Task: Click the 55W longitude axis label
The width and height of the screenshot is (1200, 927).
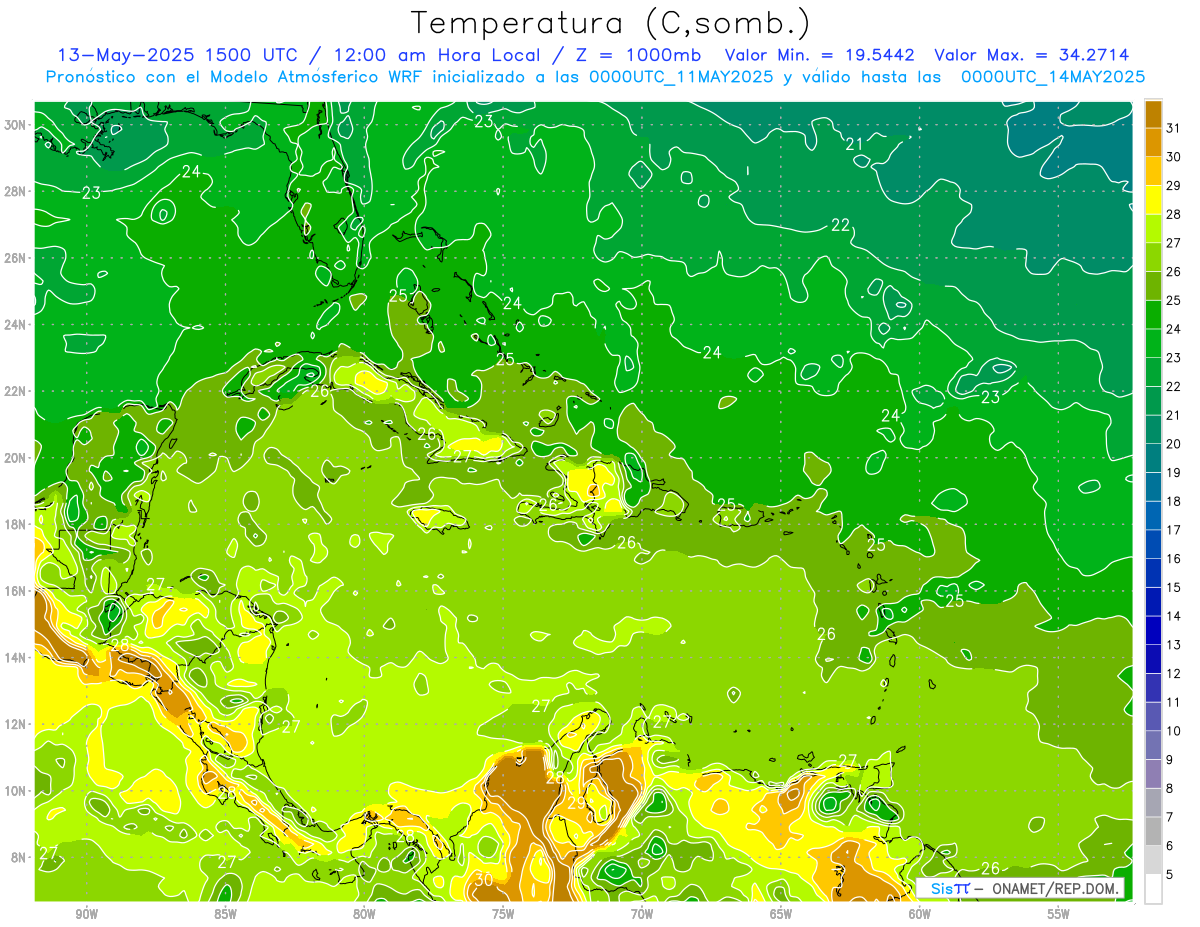Action: 1058,914
